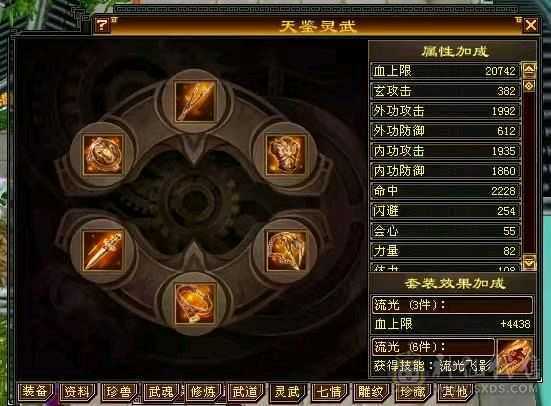The image size is (551, 406).
Task: Select the golden bracelet slot icon
Action: [195, 304]
